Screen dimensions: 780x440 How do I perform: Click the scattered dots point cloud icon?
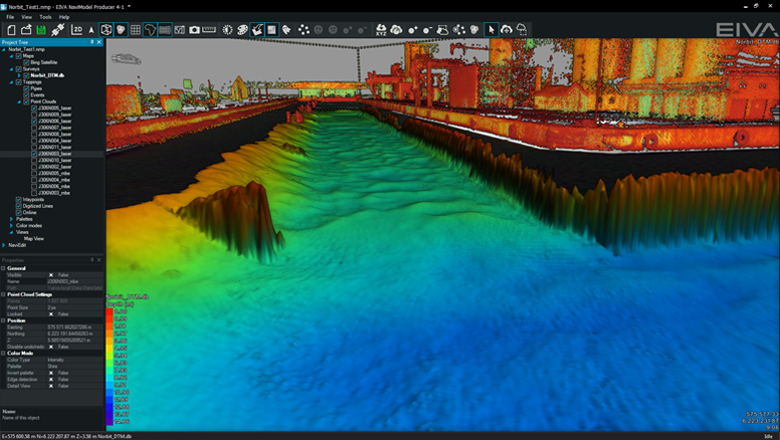tap(303, 30)
